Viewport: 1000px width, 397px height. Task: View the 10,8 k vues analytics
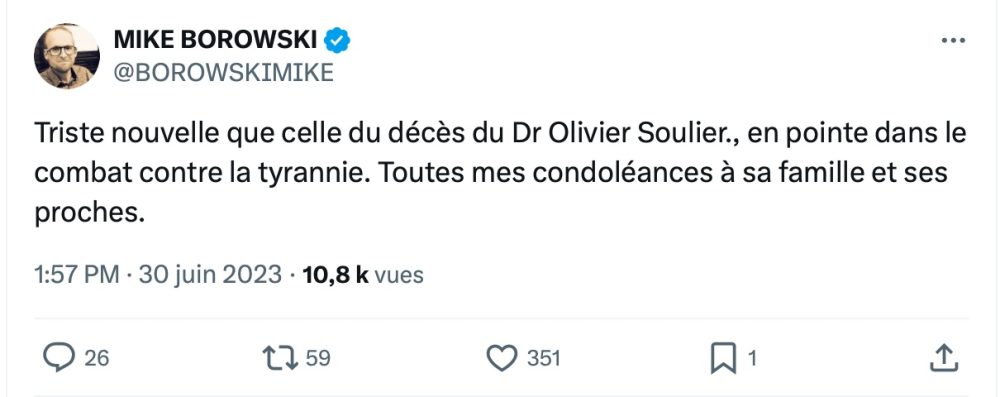click(363, 275)
